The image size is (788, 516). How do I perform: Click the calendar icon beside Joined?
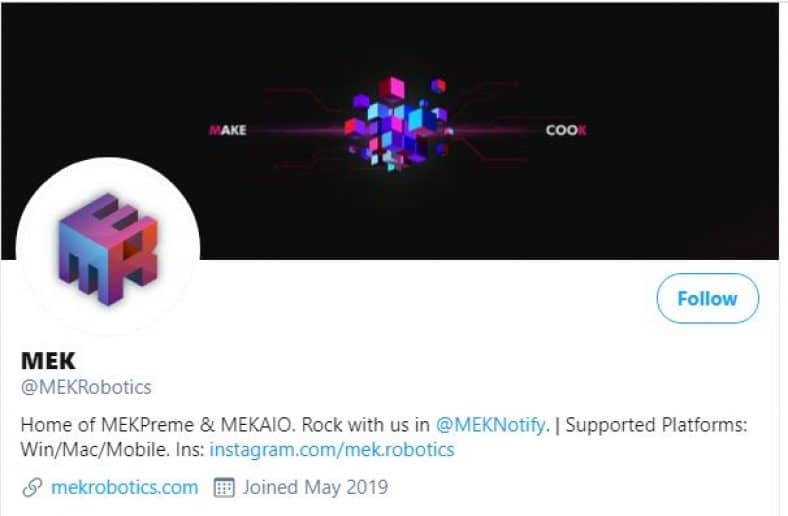224,487
